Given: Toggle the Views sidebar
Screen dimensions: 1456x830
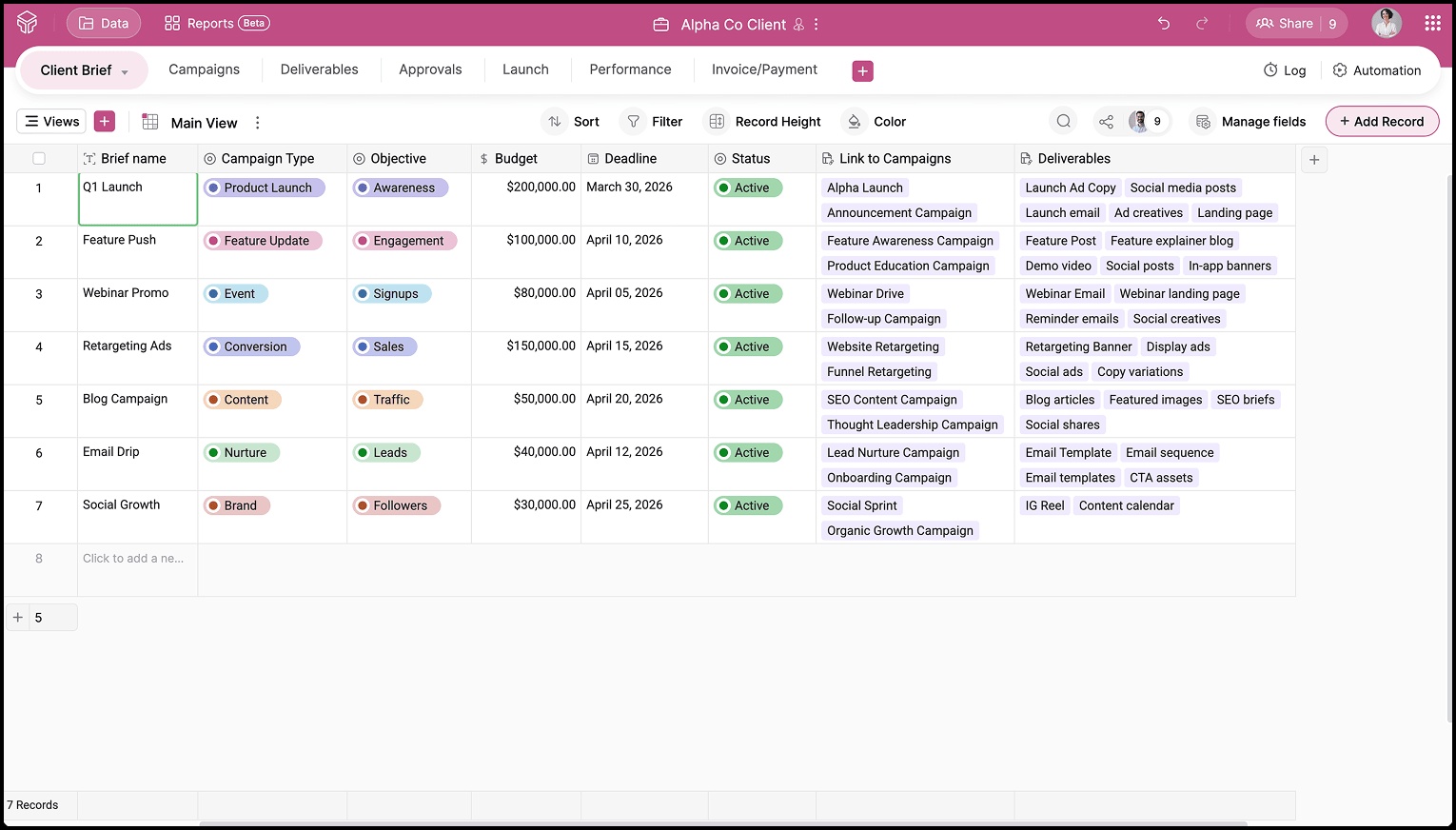Looking at the screenshot, I should pos(51,121).
